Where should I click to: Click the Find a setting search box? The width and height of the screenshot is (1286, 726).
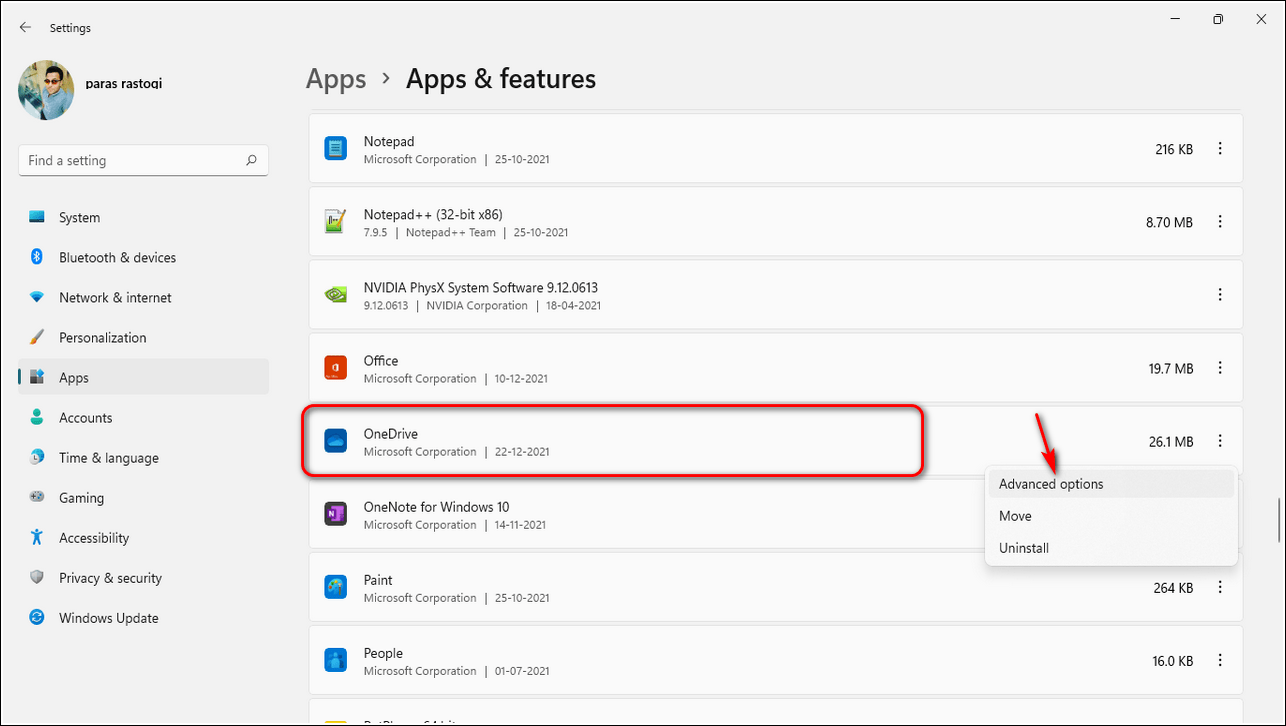(130, 160)
